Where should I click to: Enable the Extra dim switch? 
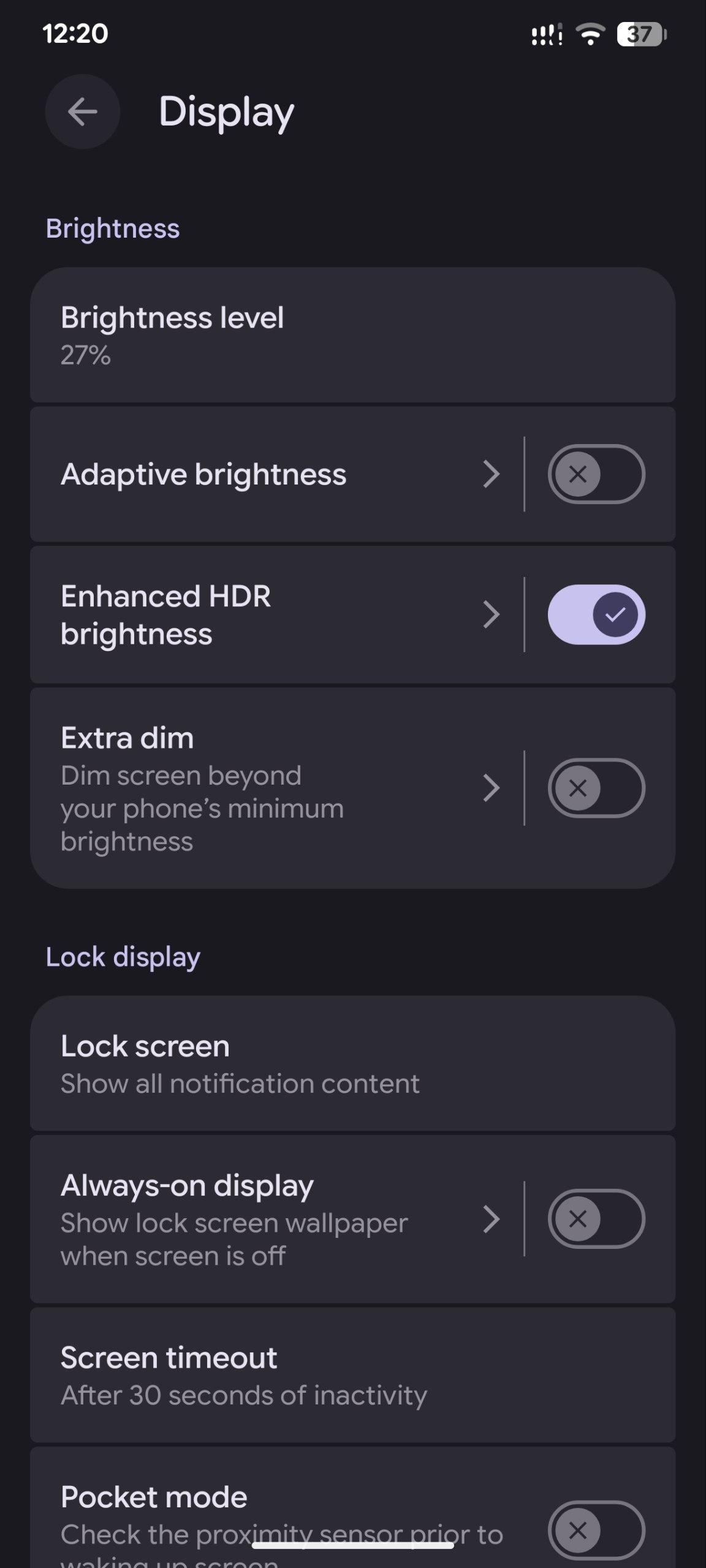point(596,788)
